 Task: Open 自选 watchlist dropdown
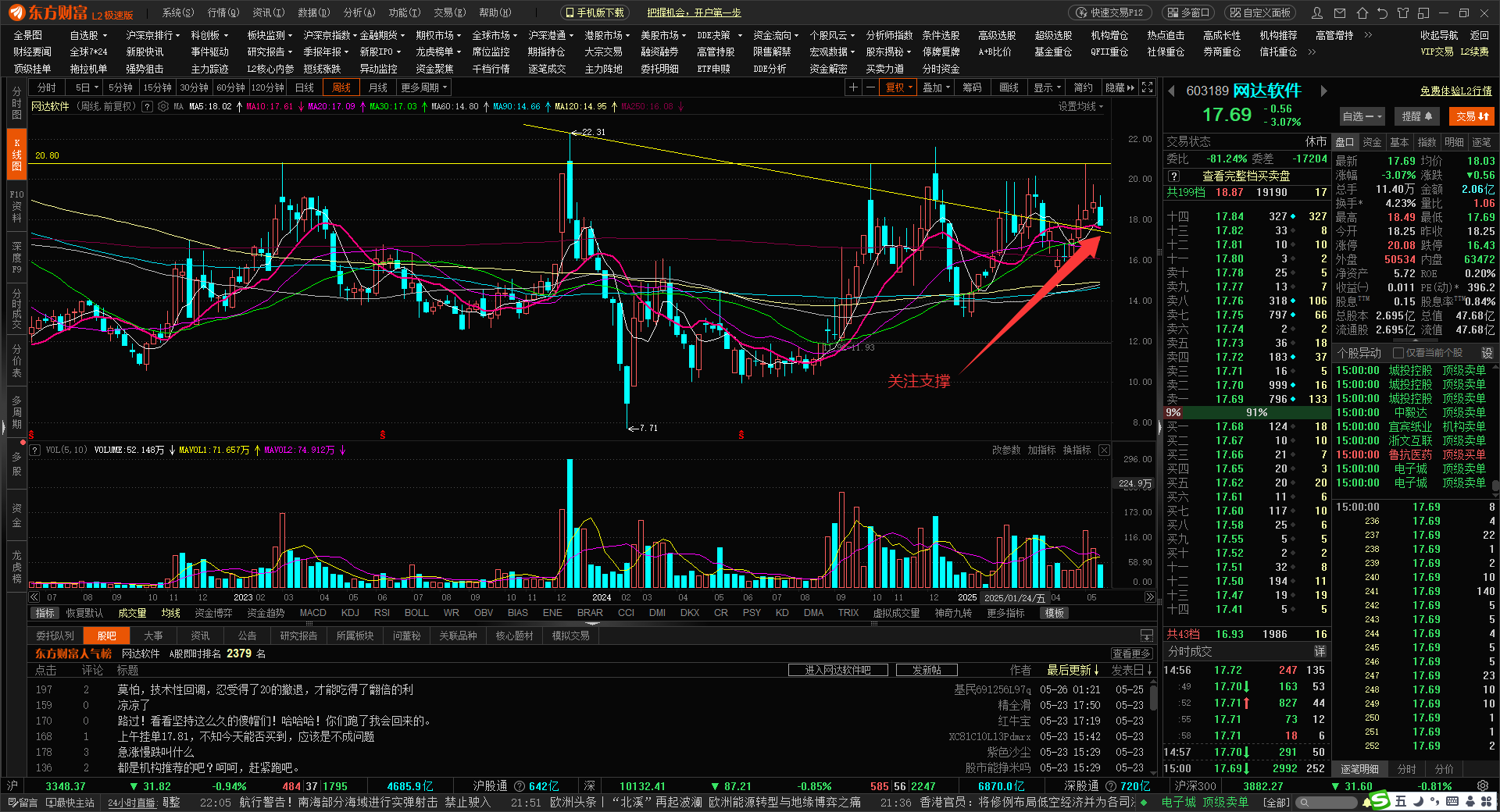click(x=1362, y=116)
